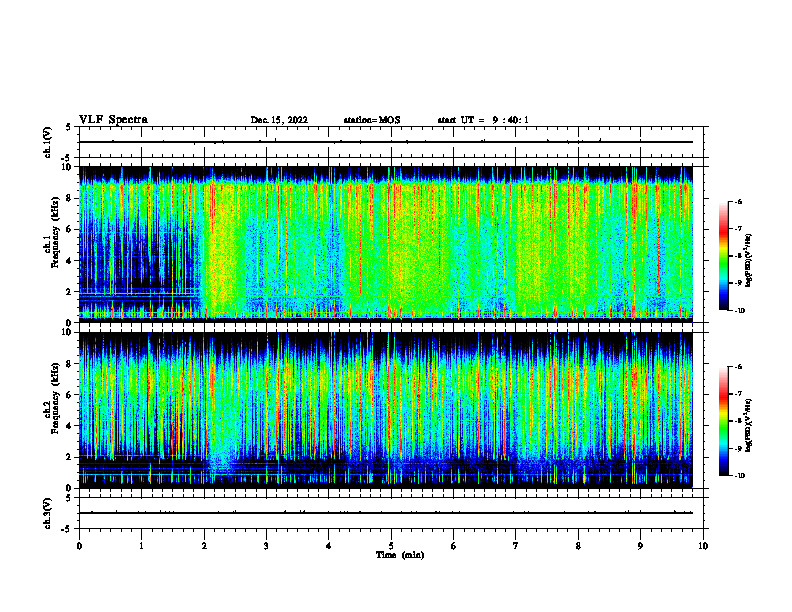Click the "start UT = 9 : 40: 1" text

[483, 120]
